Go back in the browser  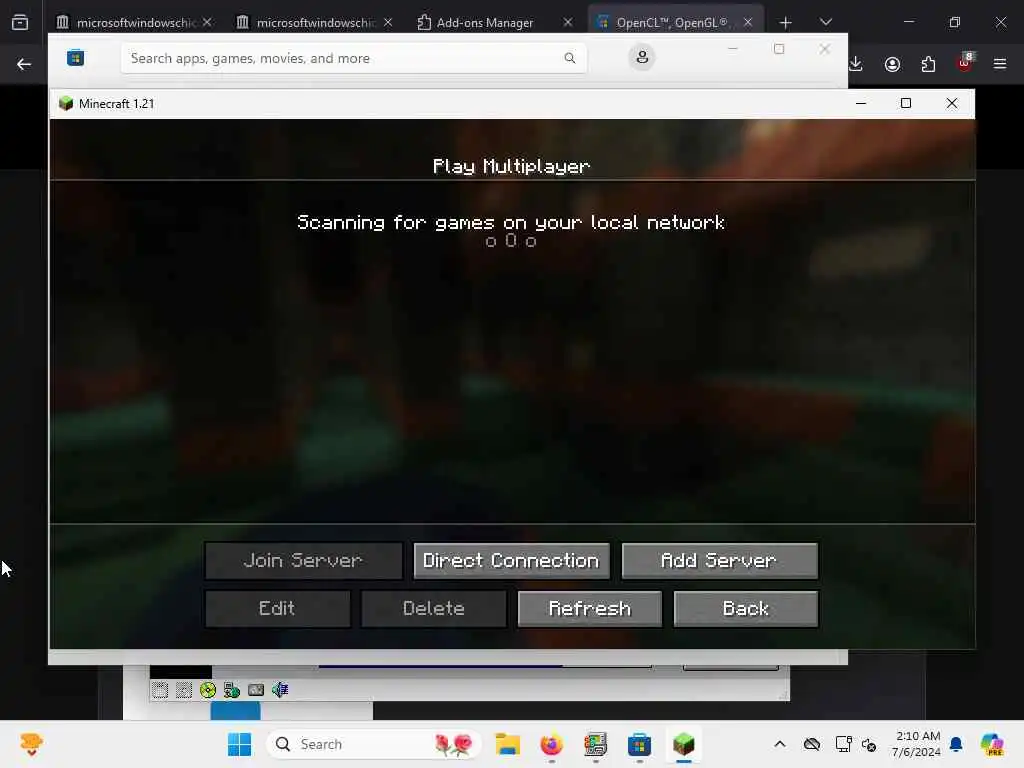[x=24, y=64]
